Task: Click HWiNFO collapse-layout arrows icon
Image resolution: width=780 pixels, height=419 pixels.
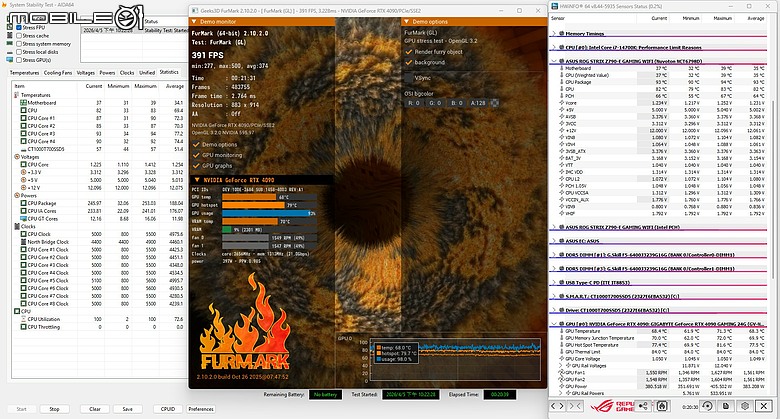Action: pos(575,406)
